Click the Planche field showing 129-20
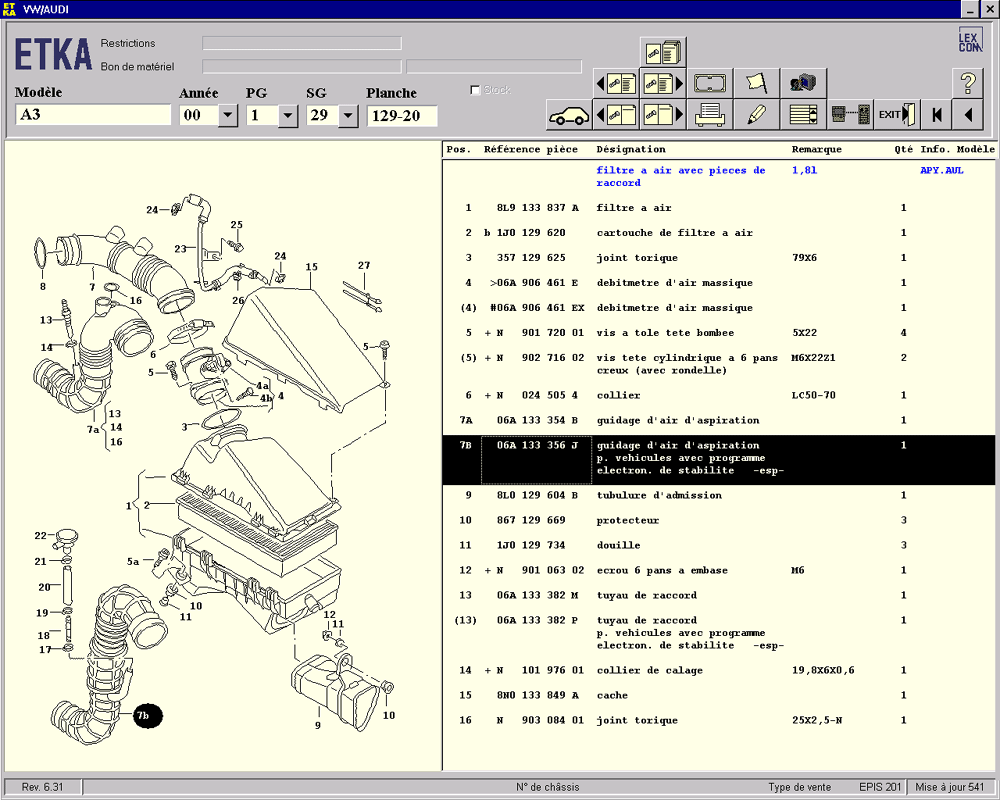Screen dimensions: 1000x800 click(402, 116)
